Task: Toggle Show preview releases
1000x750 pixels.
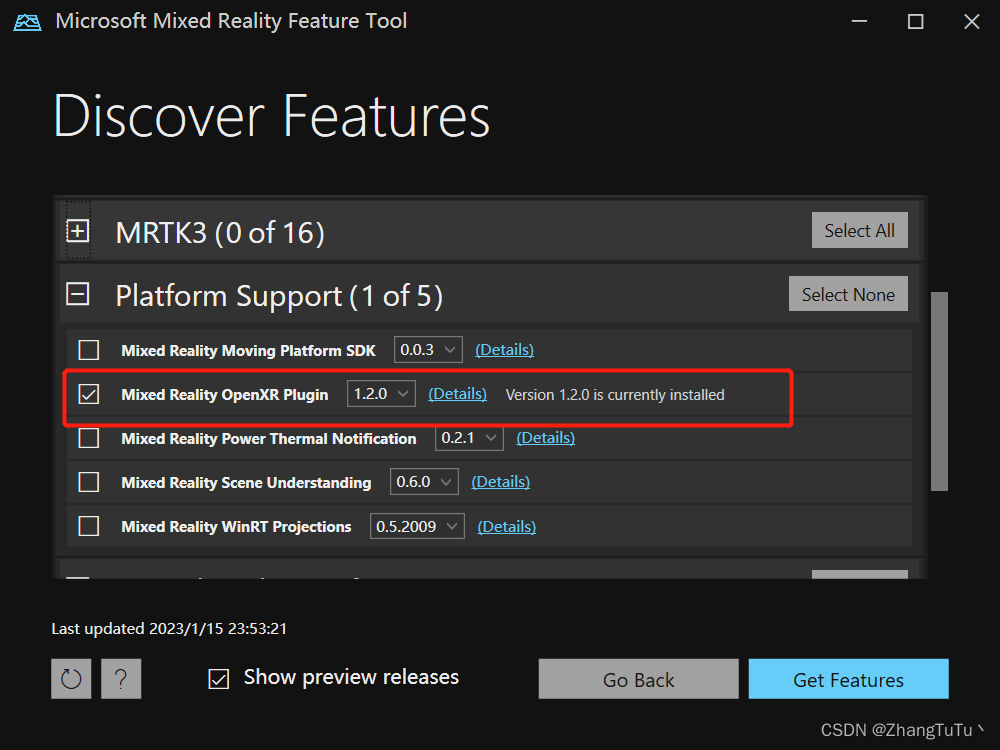Action: 218,678
